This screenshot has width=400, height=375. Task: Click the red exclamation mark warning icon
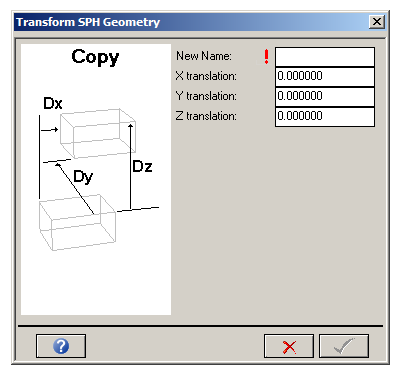coord(266,57)
